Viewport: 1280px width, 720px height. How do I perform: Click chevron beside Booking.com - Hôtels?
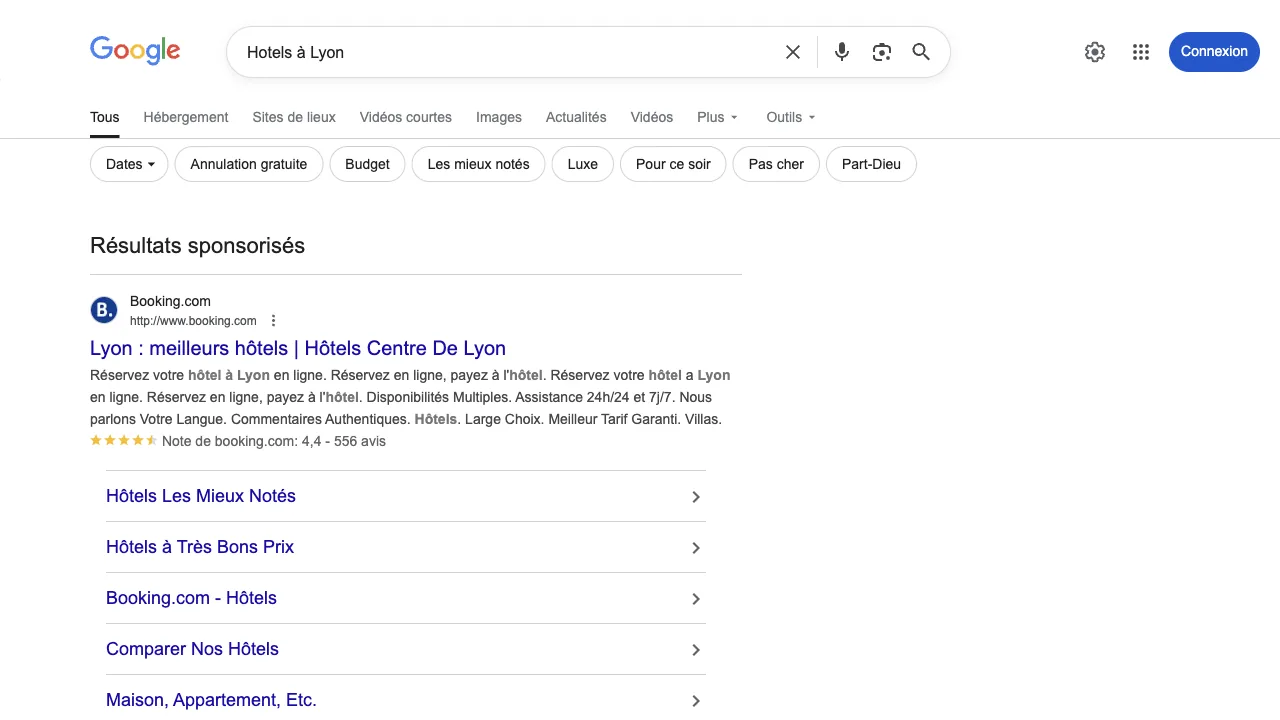click(x=696, y=599)
